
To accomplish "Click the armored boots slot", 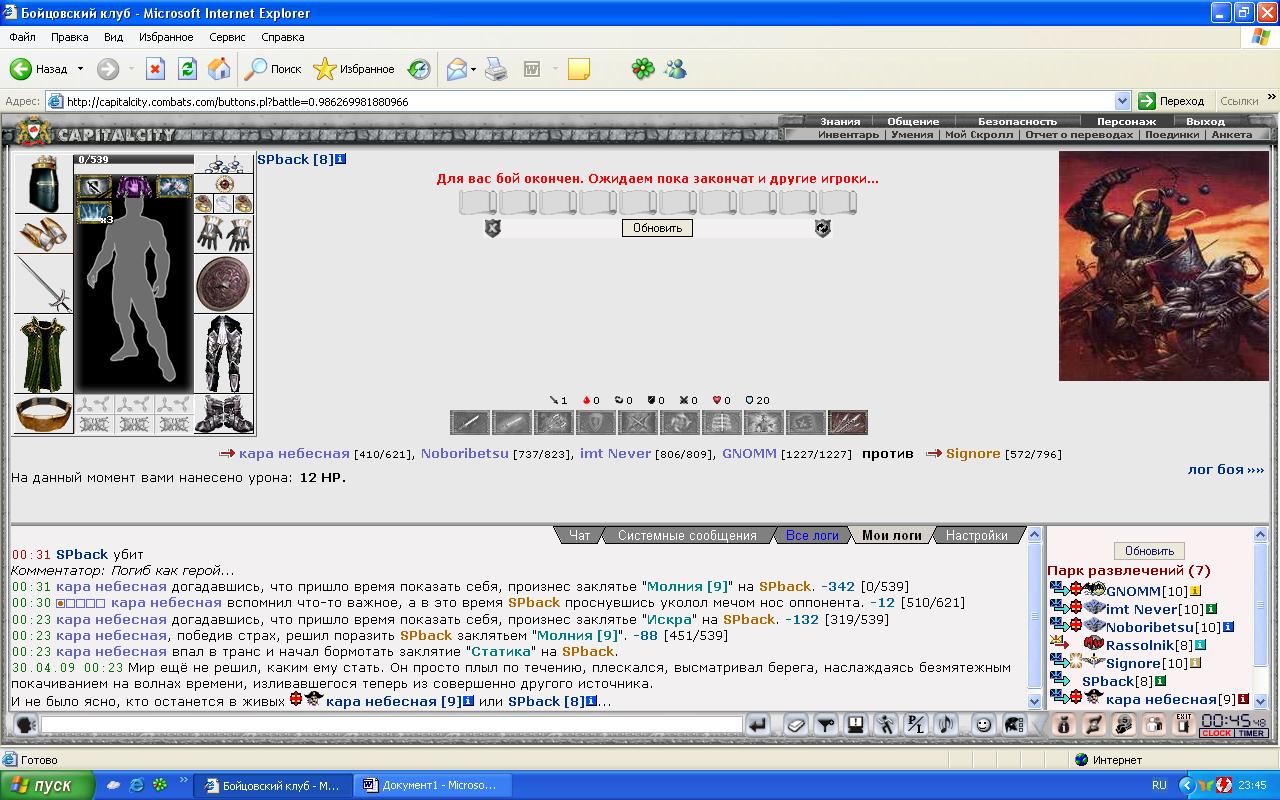I will [223, 413].
